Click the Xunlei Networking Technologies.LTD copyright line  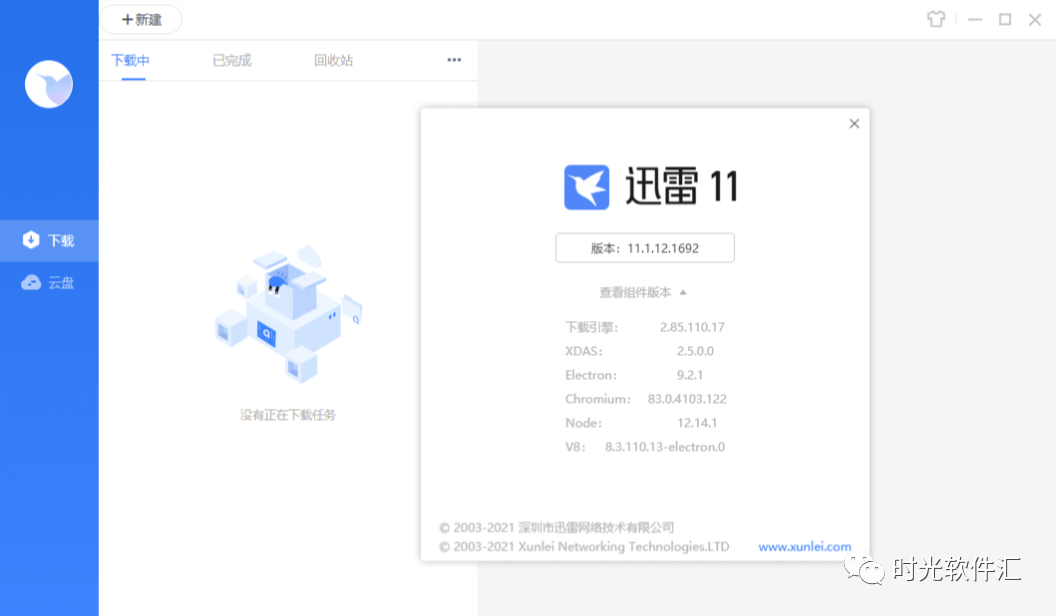tap(584, 547)
